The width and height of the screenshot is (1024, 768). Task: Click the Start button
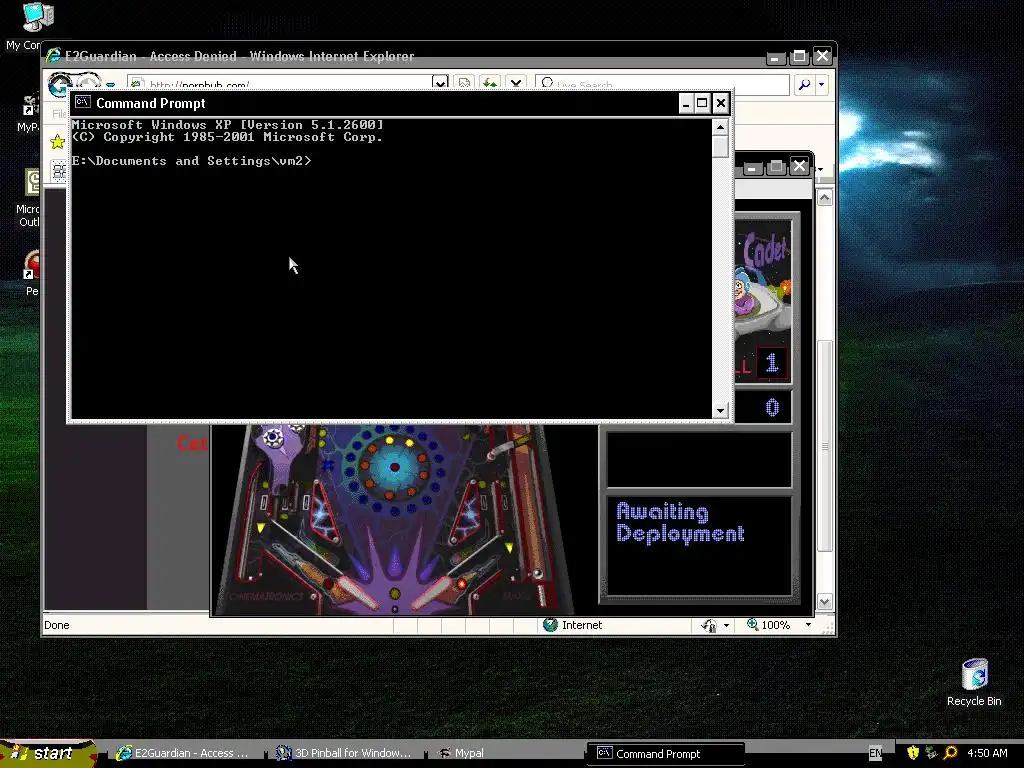coord(48,754)
